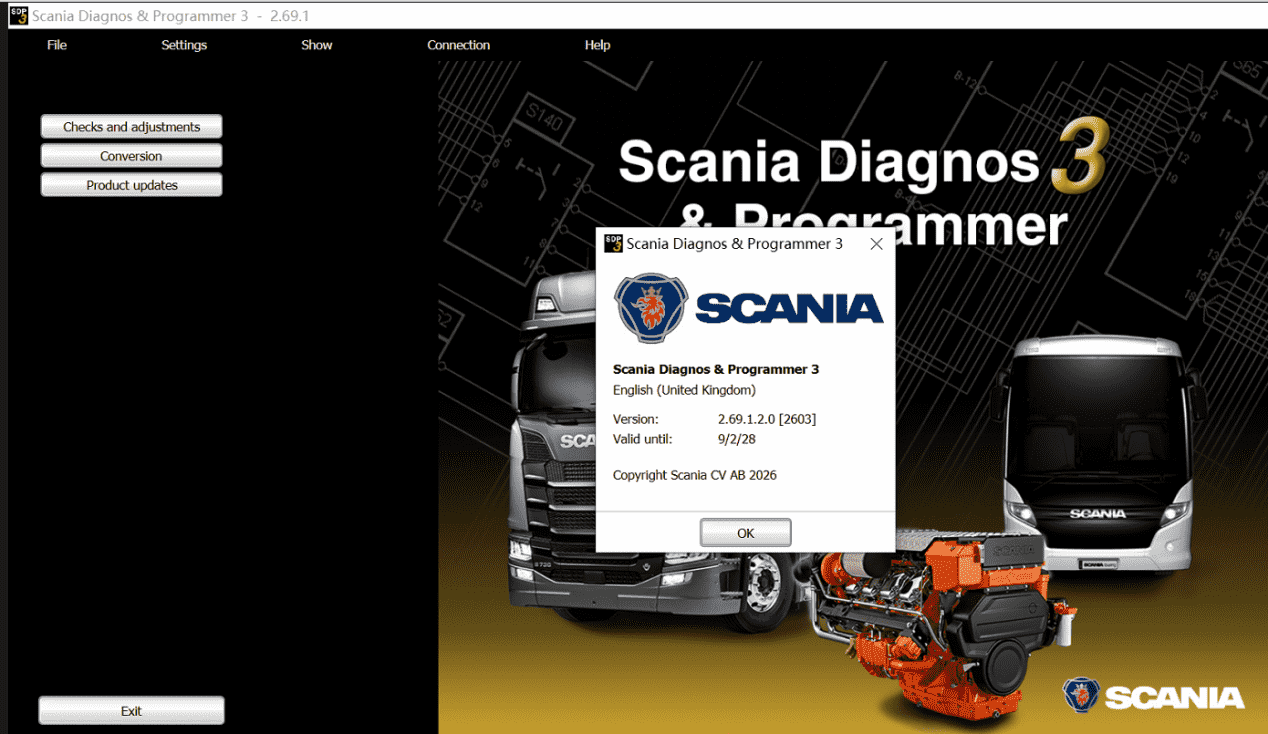Viewport: 1268px width, 734px height.
Task: Open the File menu
Action: (x=57, y=45)
